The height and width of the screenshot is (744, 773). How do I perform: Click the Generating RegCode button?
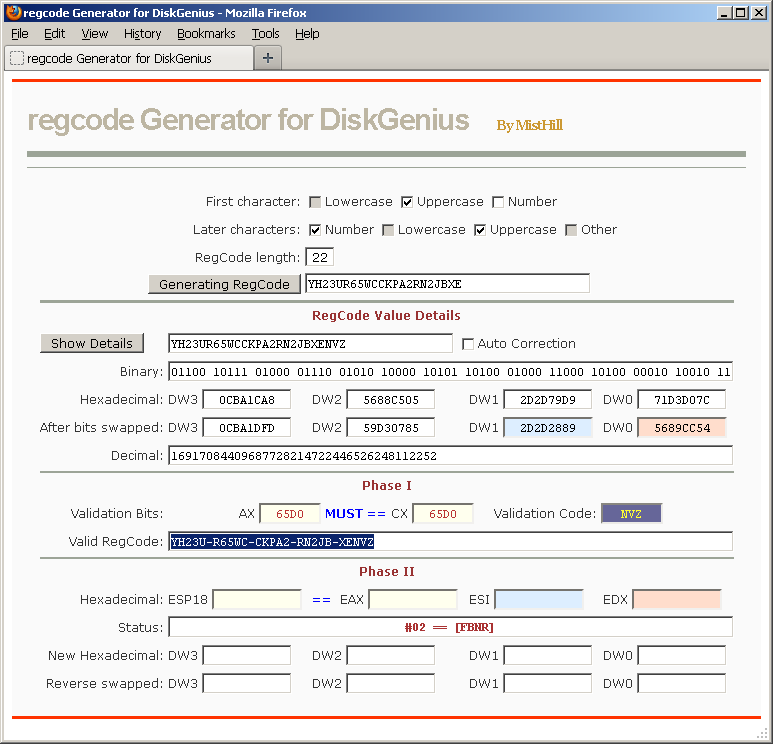click(224, 284)
